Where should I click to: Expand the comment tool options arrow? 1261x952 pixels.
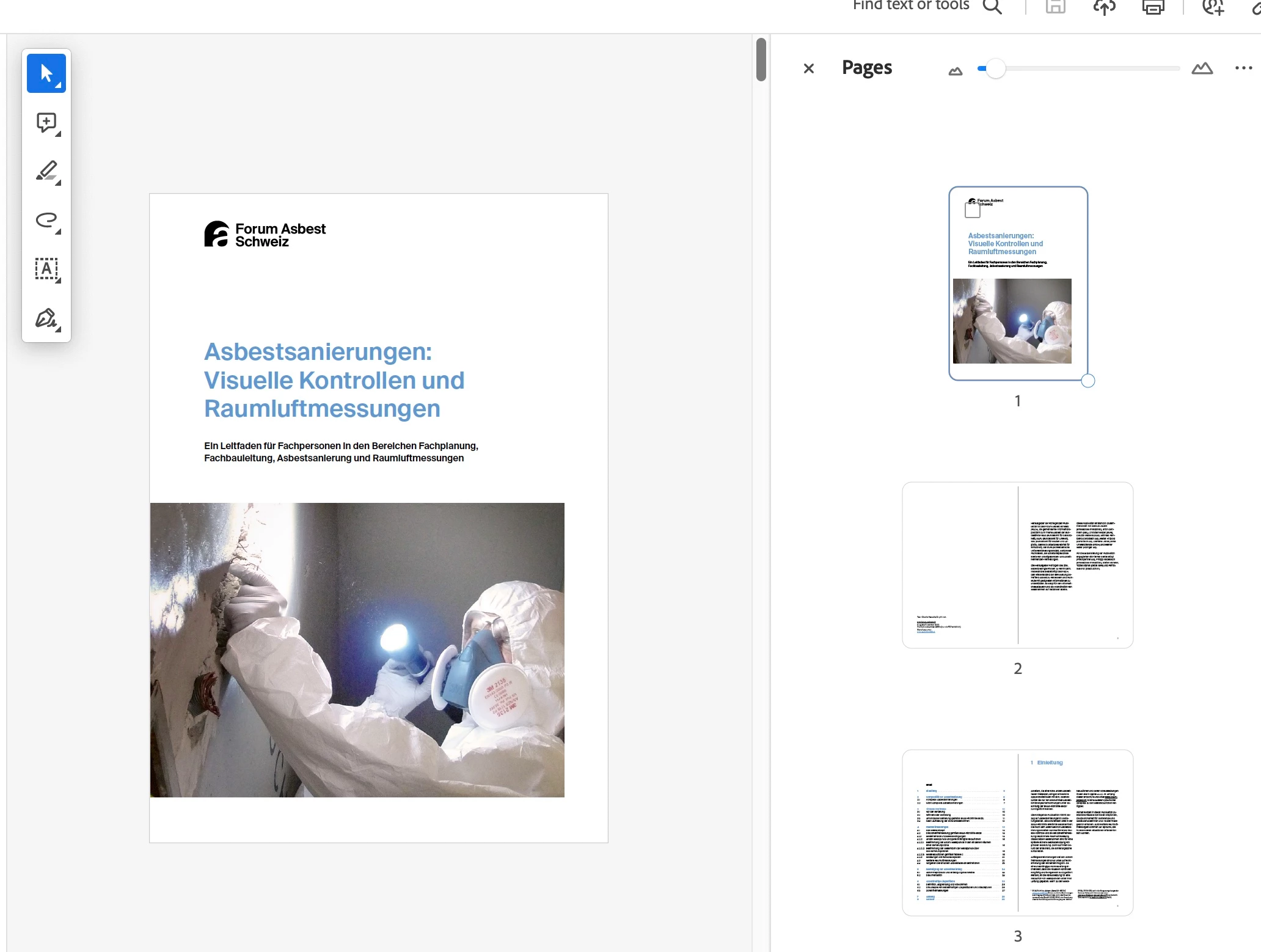pyautogui.click(x=59, y=133)
